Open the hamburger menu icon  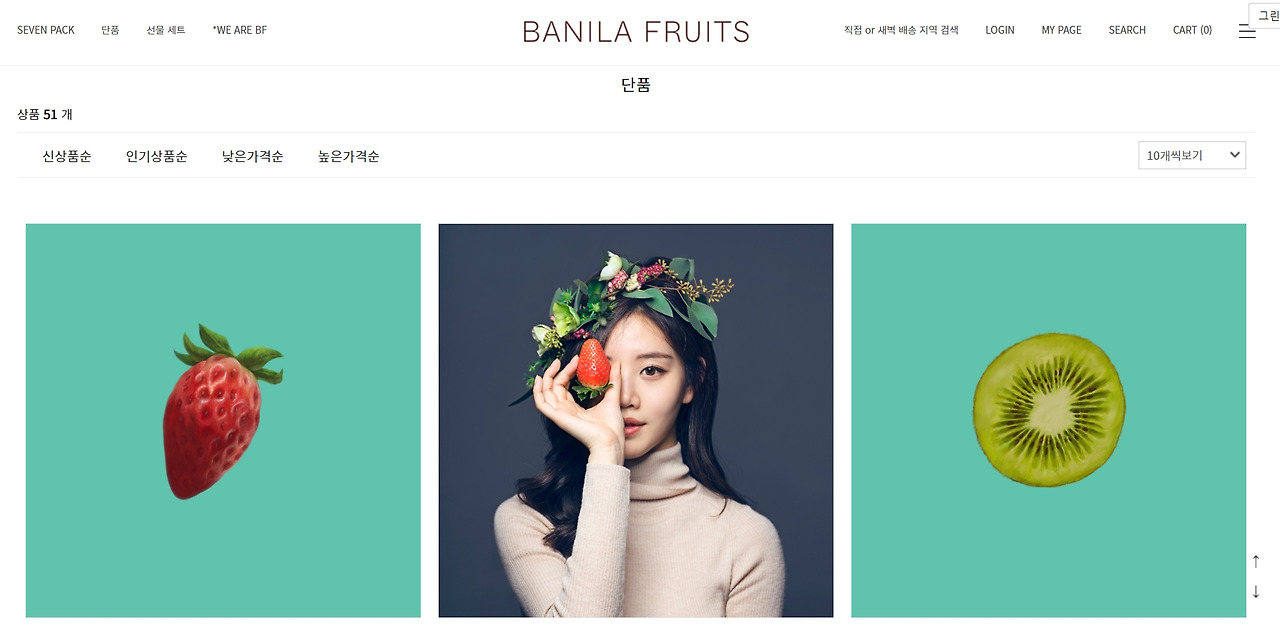point(1246,31)
